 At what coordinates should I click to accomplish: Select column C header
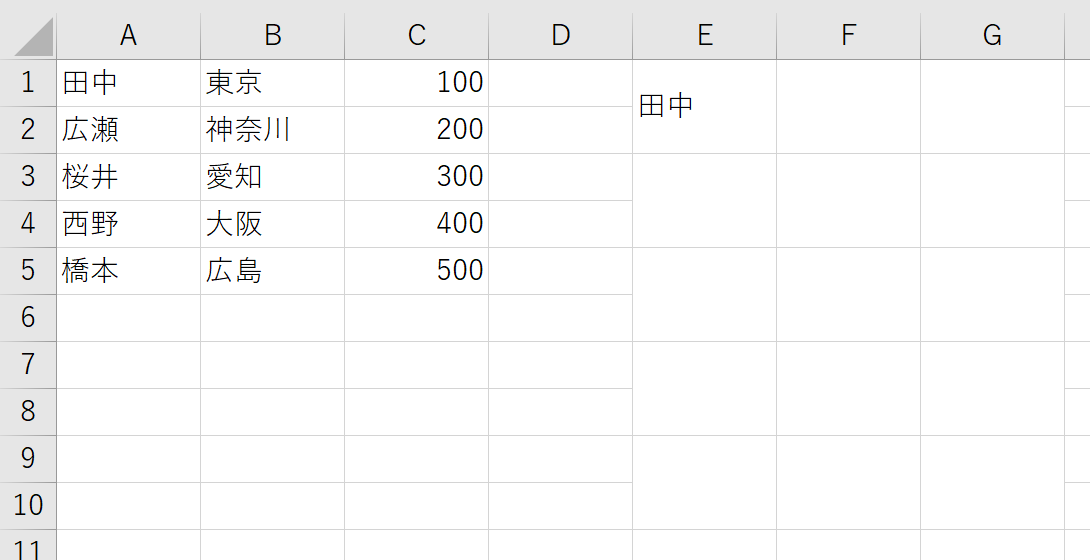(416, 35)
